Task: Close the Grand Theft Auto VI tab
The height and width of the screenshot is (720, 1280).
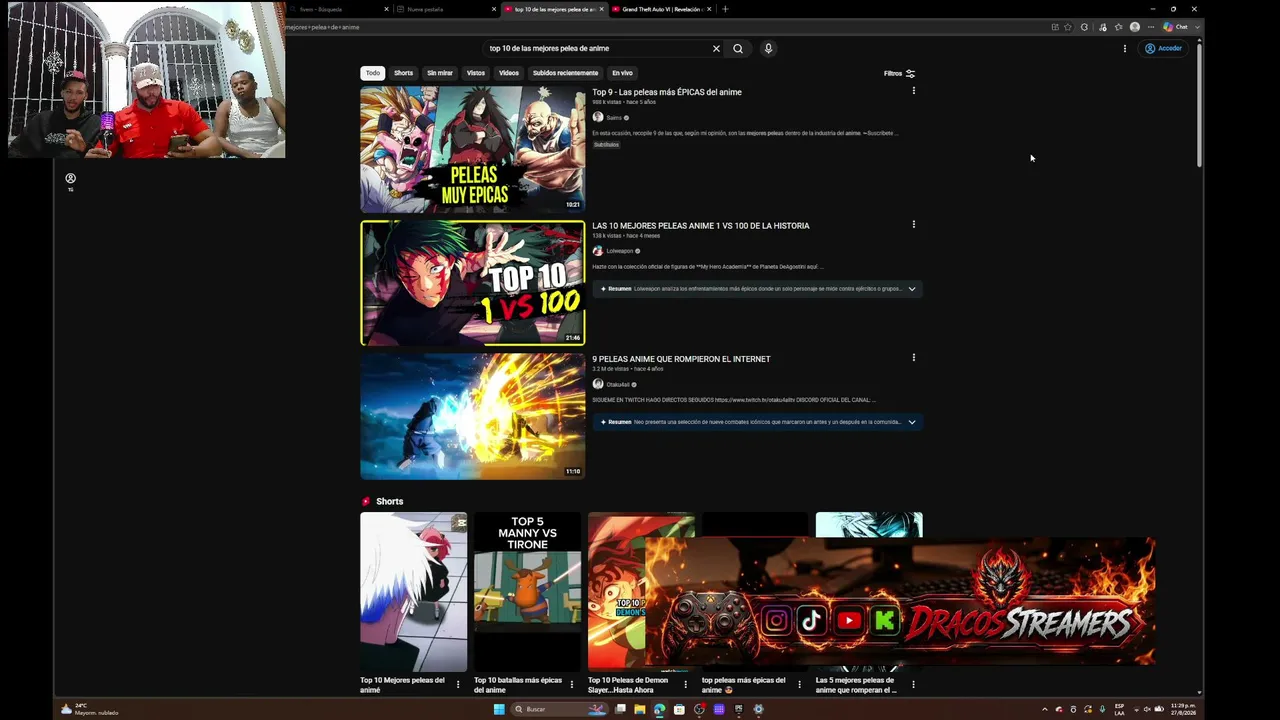Action: [x=709, y=9]
